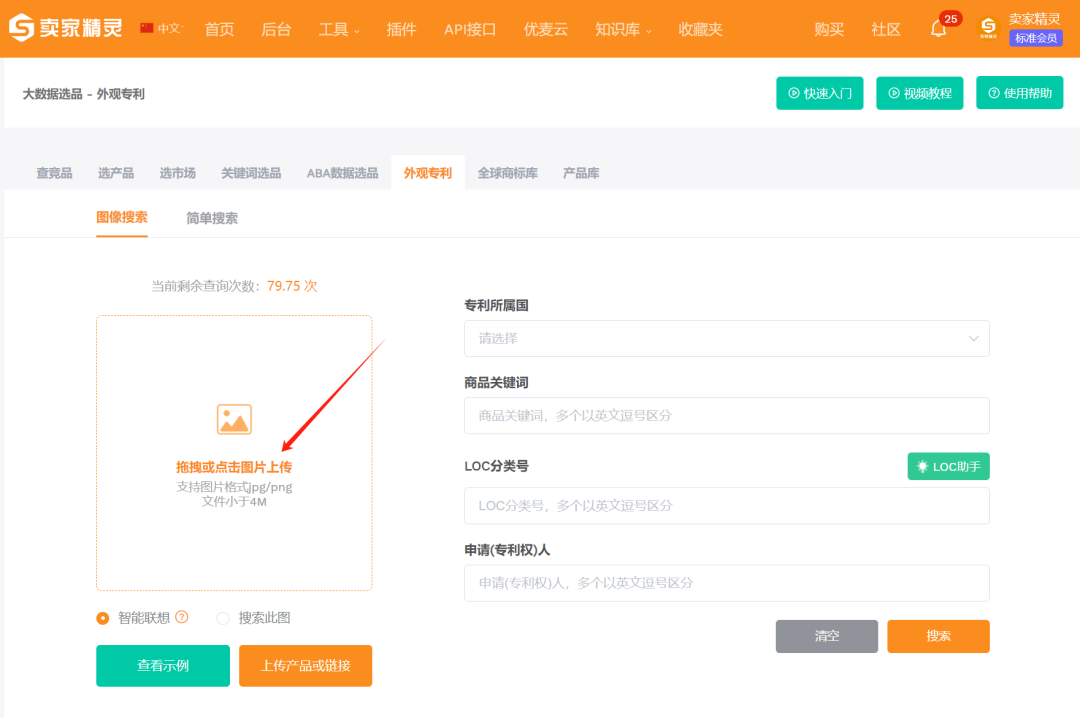Click the China flag language icon
Screen dimensions: 1080x718
click(x=146, y=28)
